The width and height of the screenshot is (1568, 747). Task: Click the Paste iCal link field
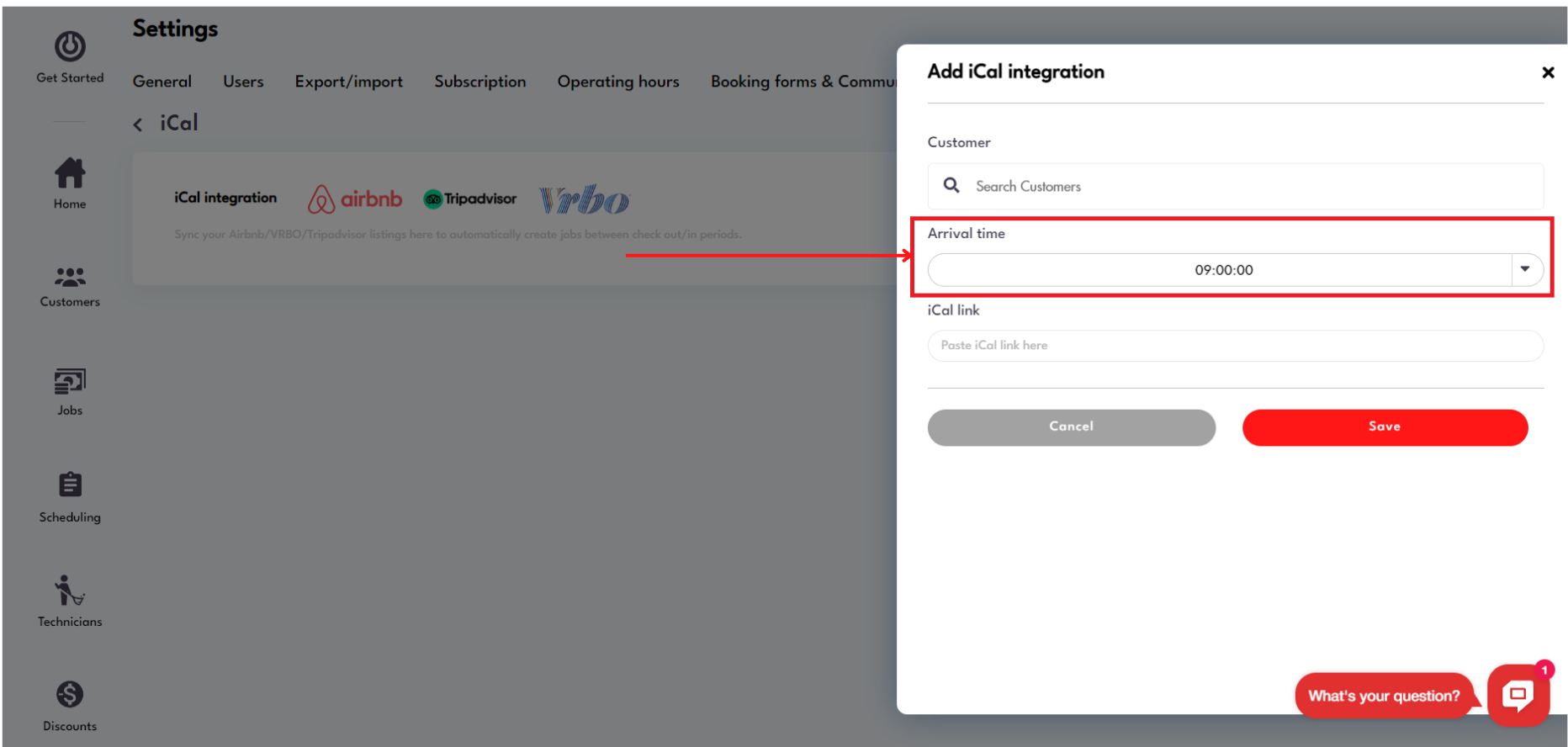pyautogui.click(x=1235, y=346)
